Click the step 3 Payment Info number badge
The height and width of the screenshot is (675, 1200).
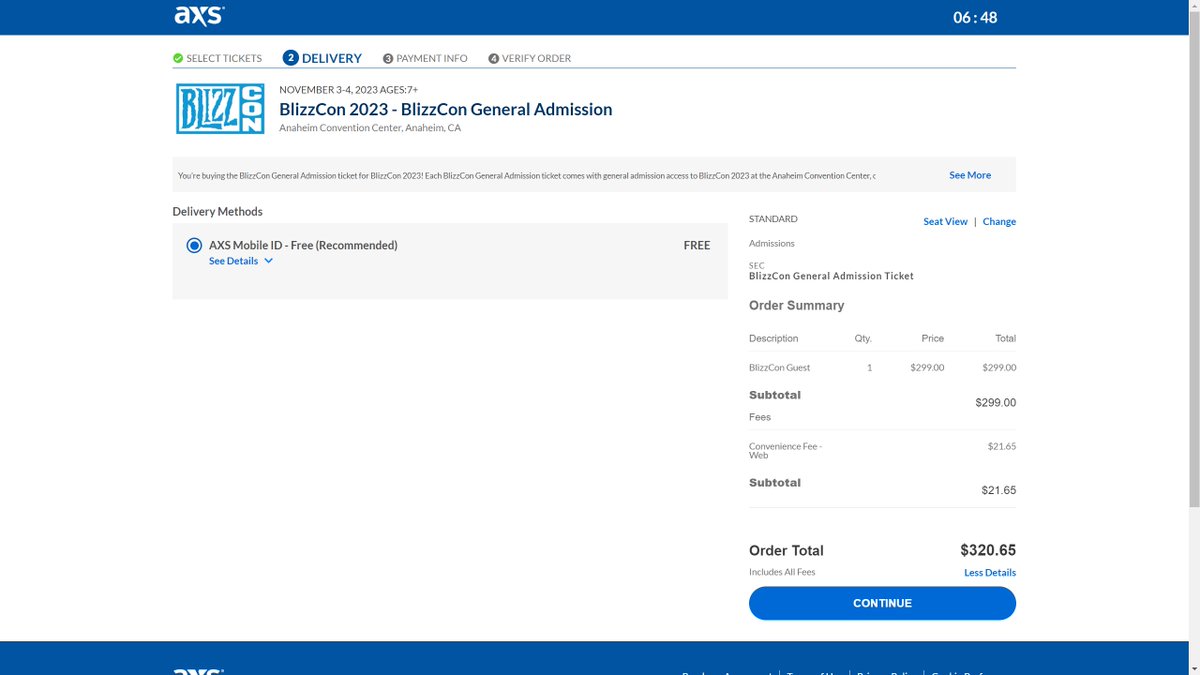pos(388,59)
